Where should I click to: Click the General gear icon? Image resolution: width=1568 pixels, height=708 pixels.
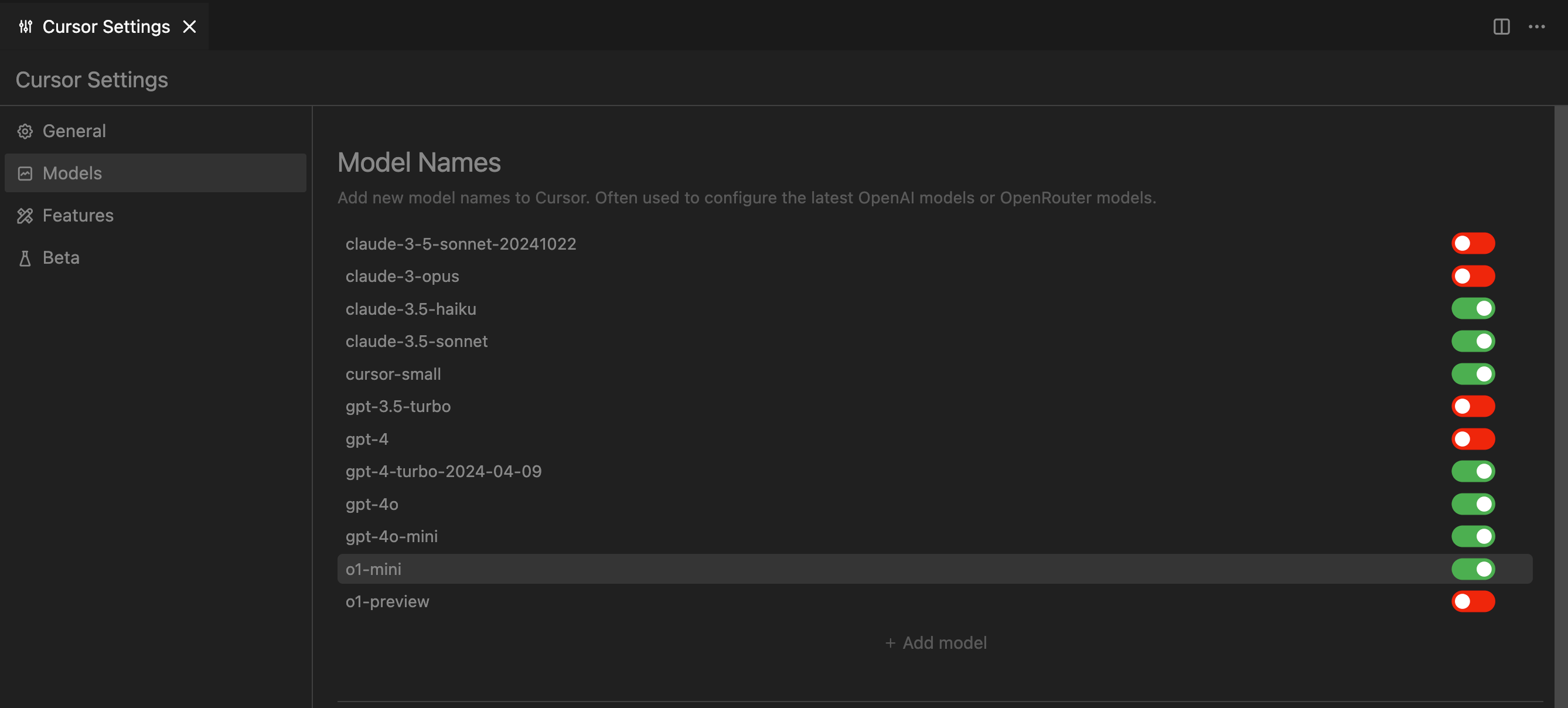[25, 131]
